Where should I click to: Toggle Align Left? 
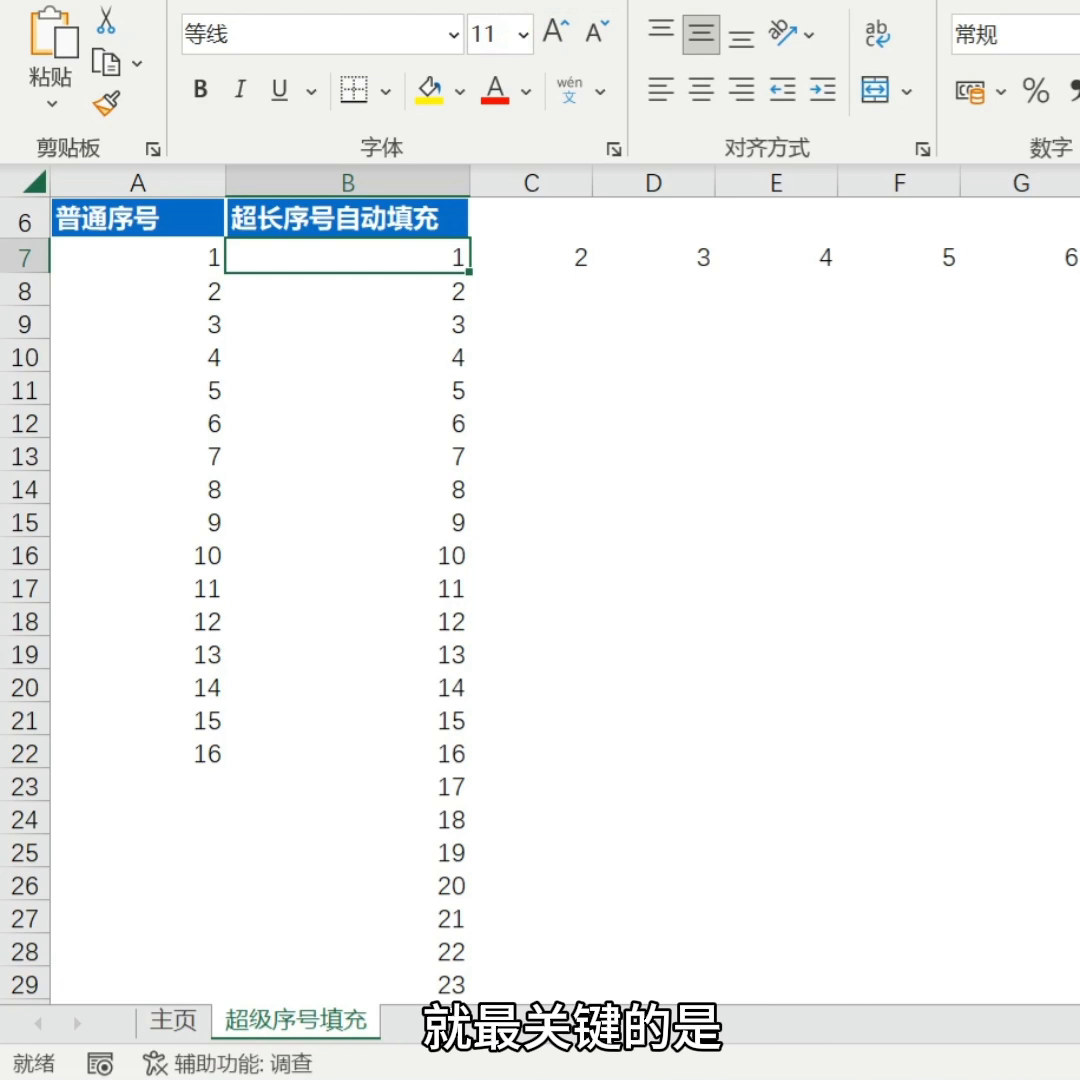[661, 90]
